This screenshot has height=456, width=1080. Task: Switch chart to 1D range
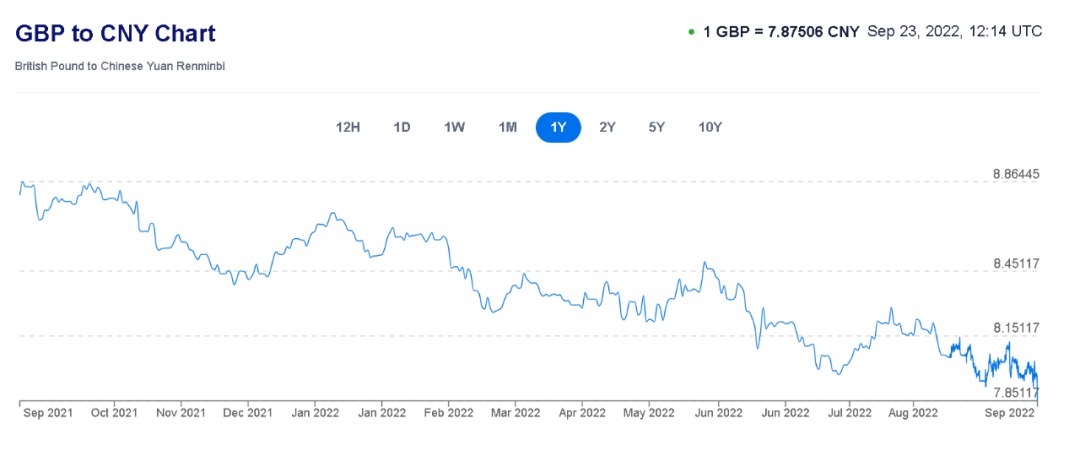pos(402,127)
